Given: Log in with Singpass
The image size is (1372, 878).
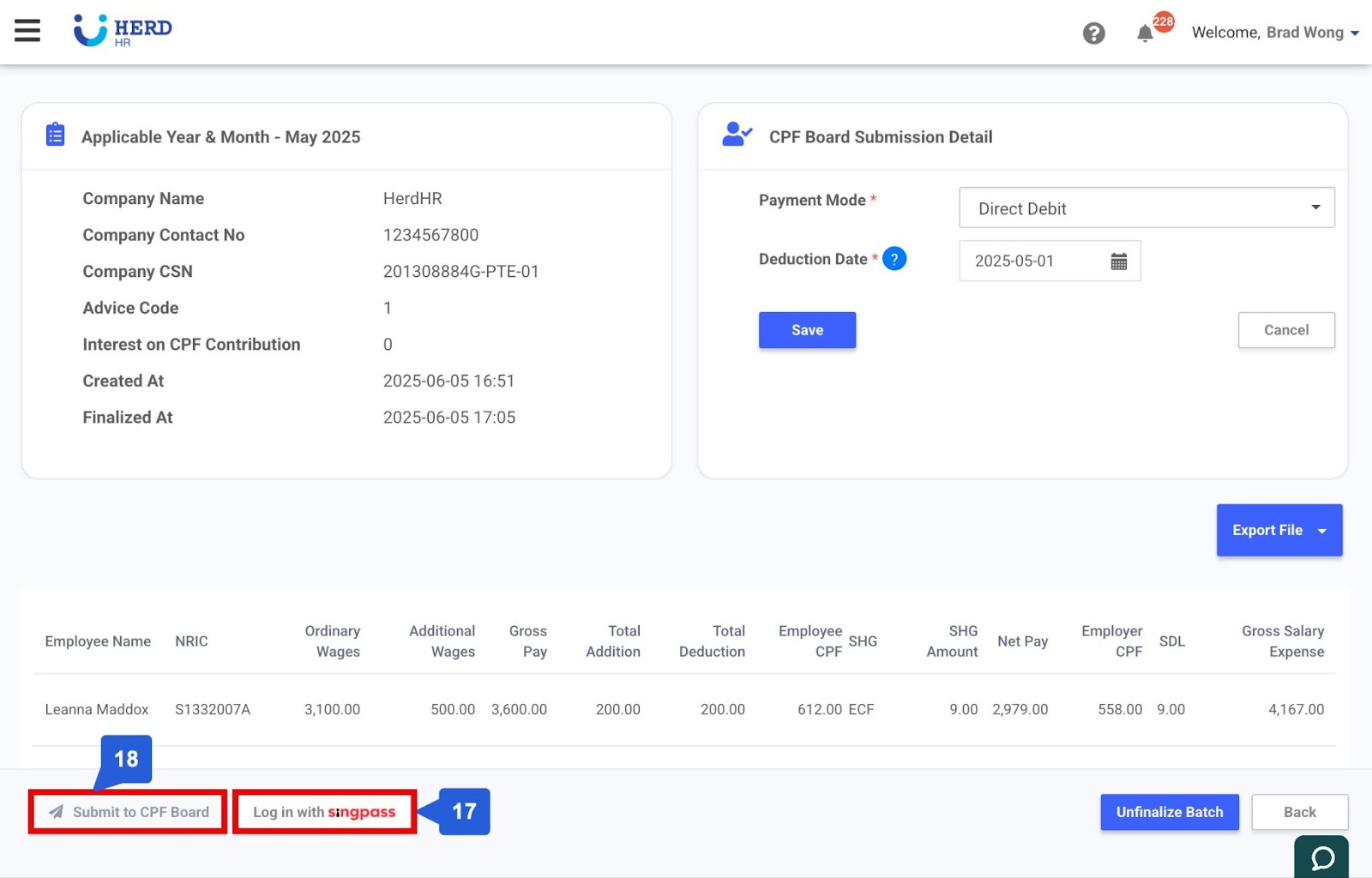Looking at the screenshot, I should pyautogui.click(x=323, y=811).
